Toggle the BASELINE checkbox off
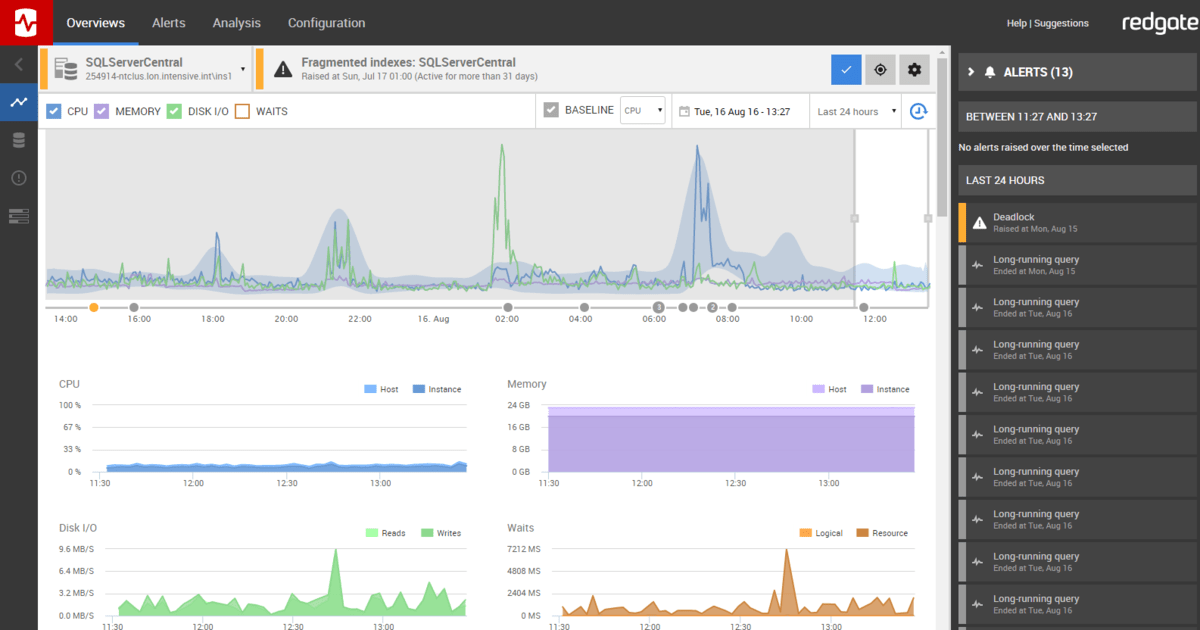 pyautogui.click(x=550, y=111)
